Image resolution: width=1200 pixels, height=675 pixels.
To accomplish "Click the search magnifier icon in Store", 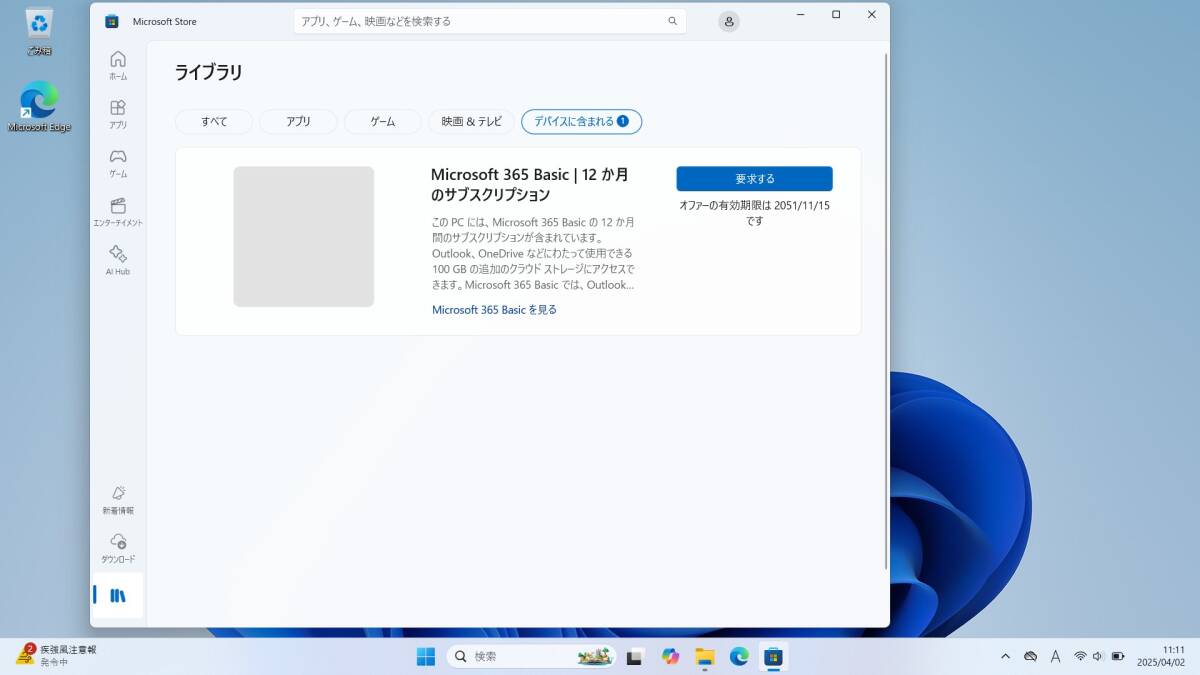I will (673, 21).
